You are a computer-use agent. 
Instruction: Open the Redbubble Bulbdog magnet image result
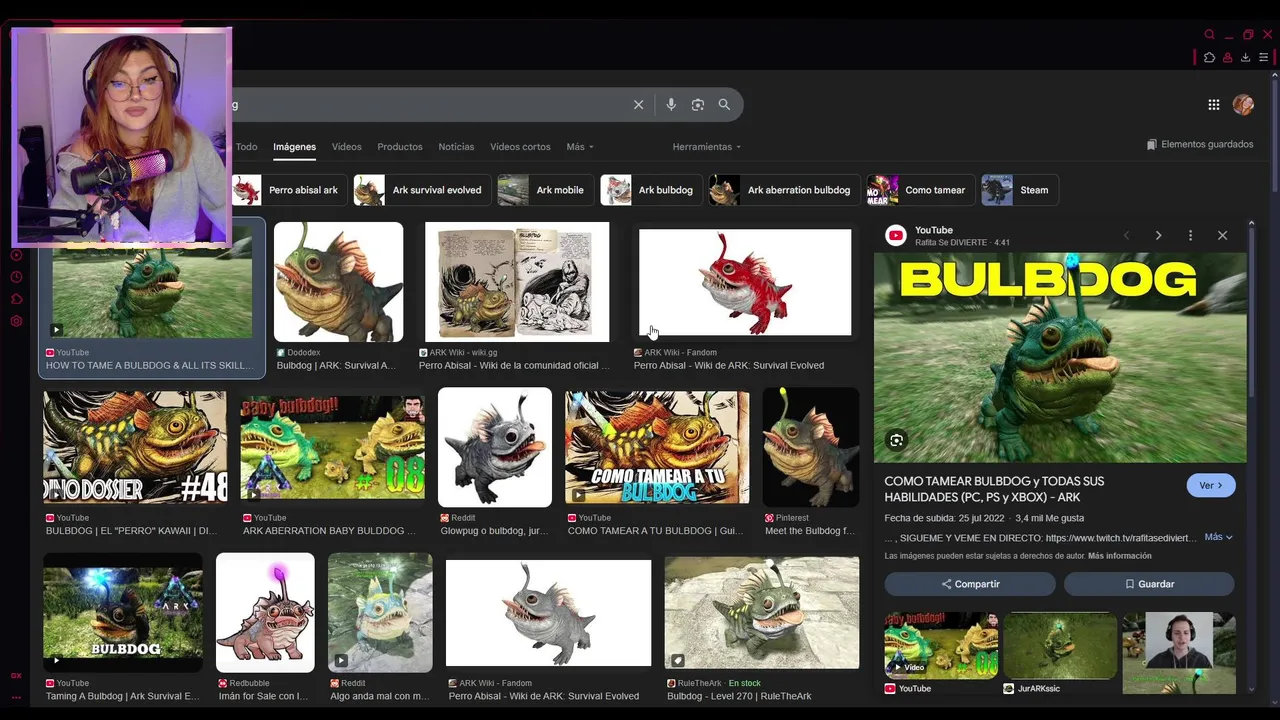coord(265,612)
